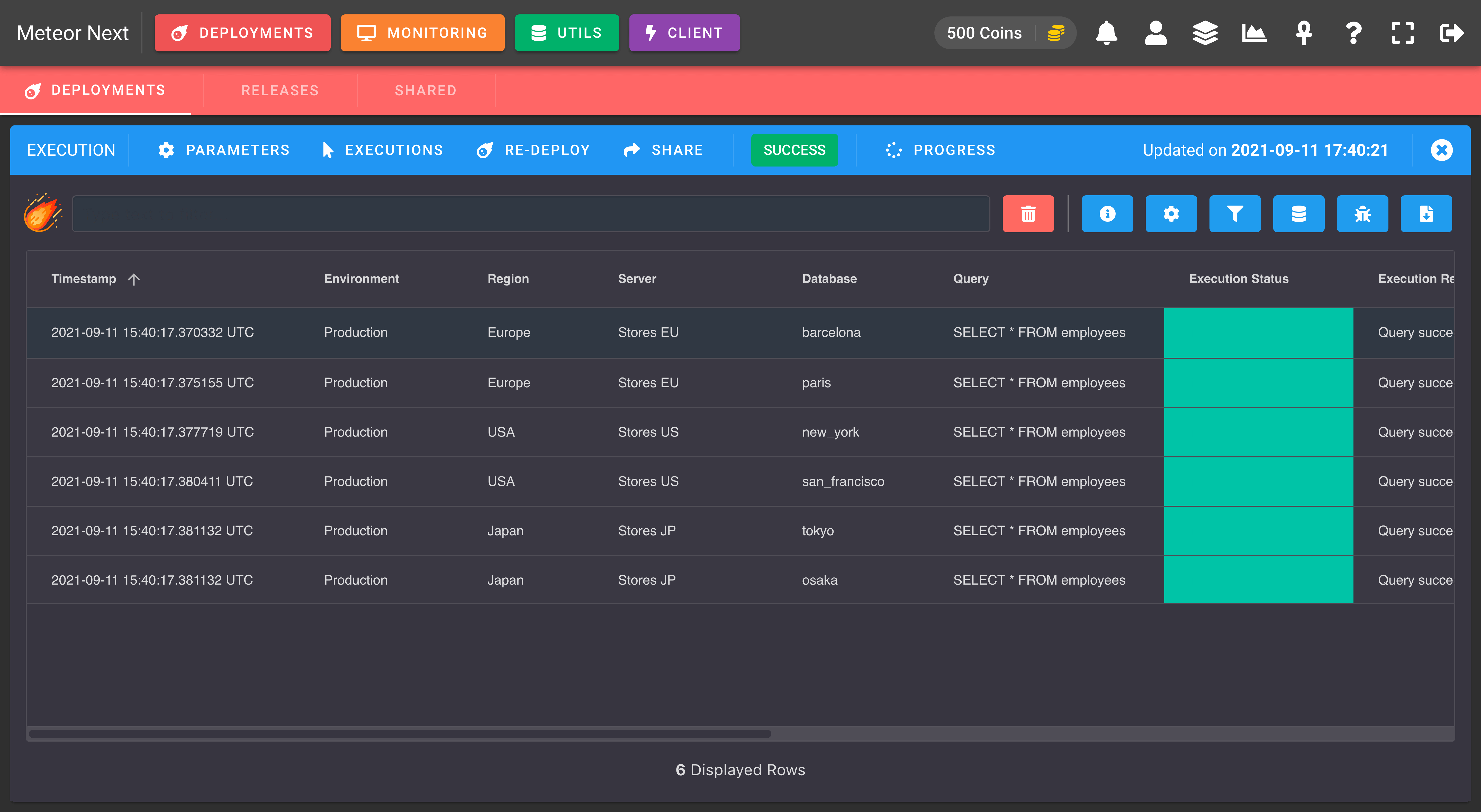The width and height of the screenshot is (1481, 812).
Task: Open the user profile icon
Action: tap(1155, 33)
